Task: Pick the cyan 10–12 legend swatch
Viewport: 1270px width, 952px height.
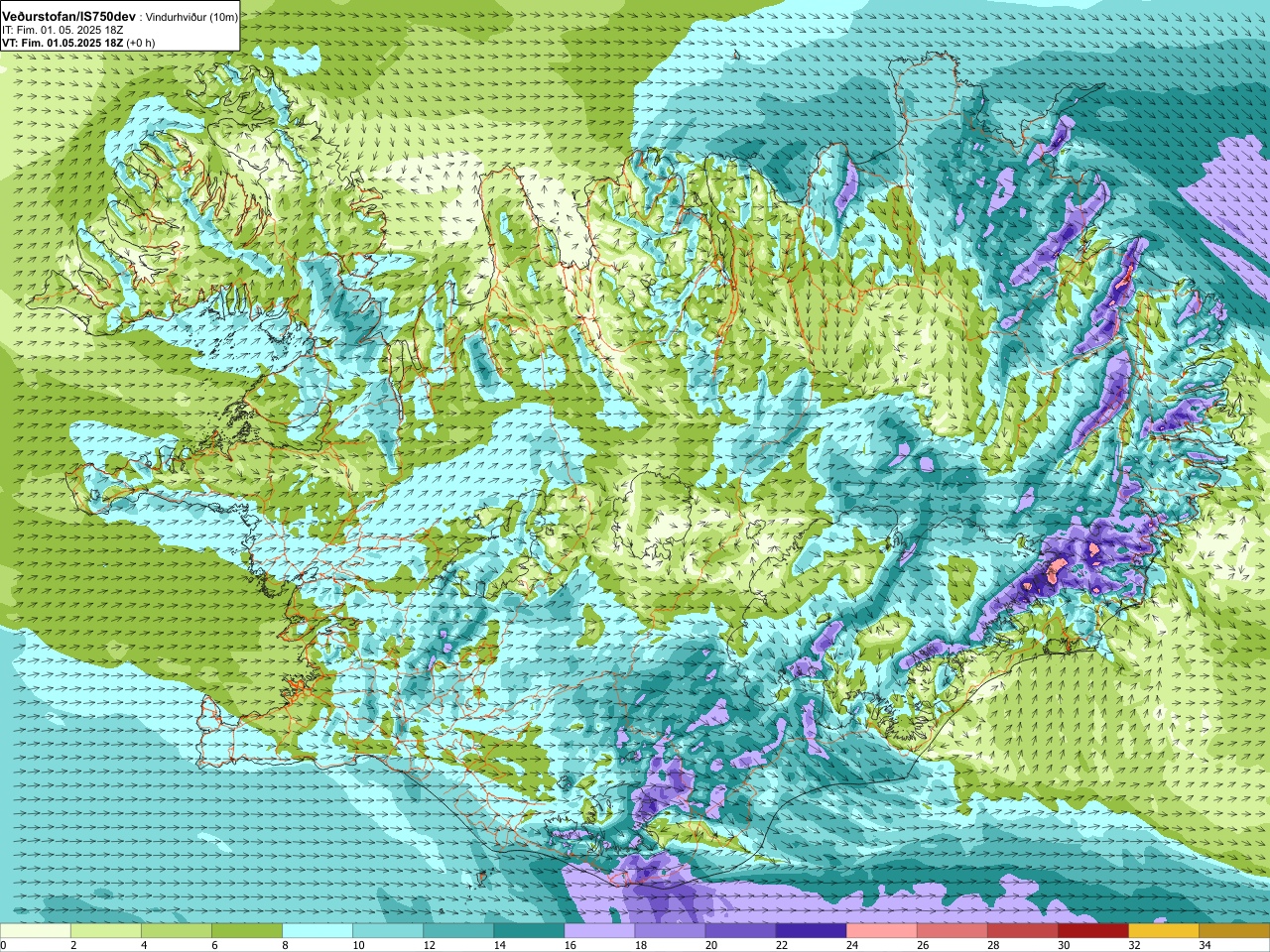Action: pos(388,931)
